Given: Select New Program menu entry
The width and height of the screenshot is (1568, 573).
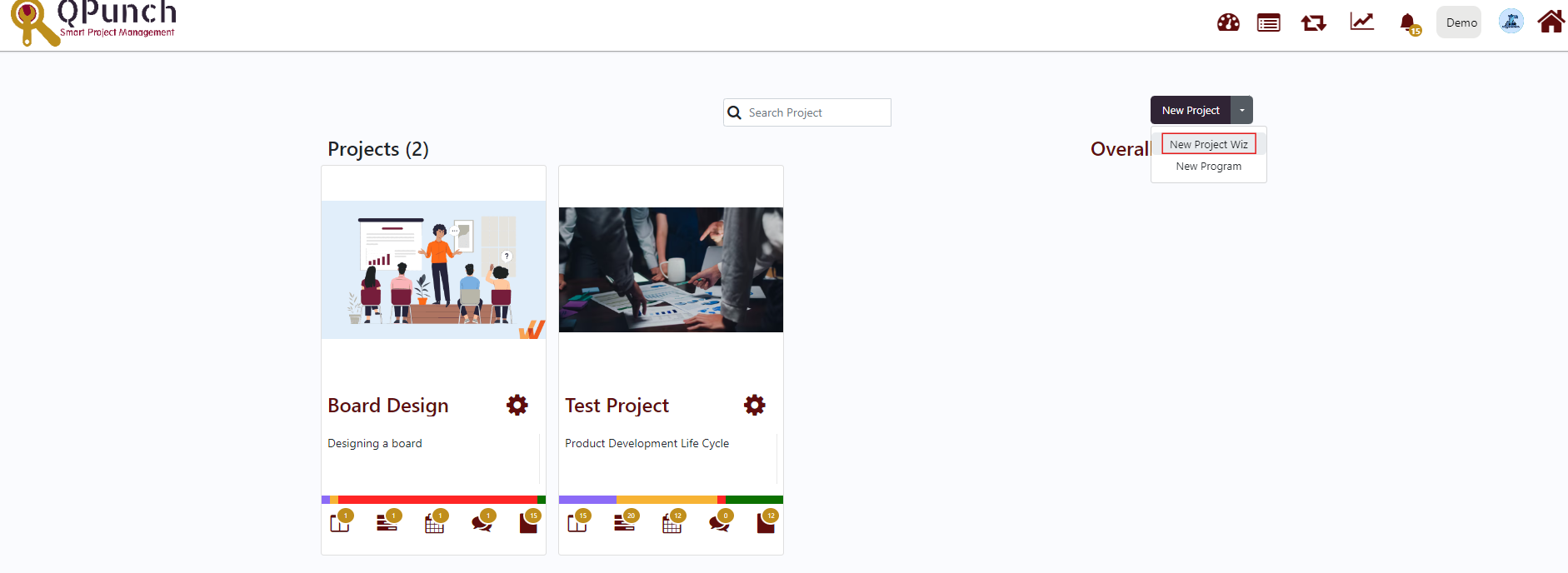Looking at the screenshot, I should pos(1209,167).
